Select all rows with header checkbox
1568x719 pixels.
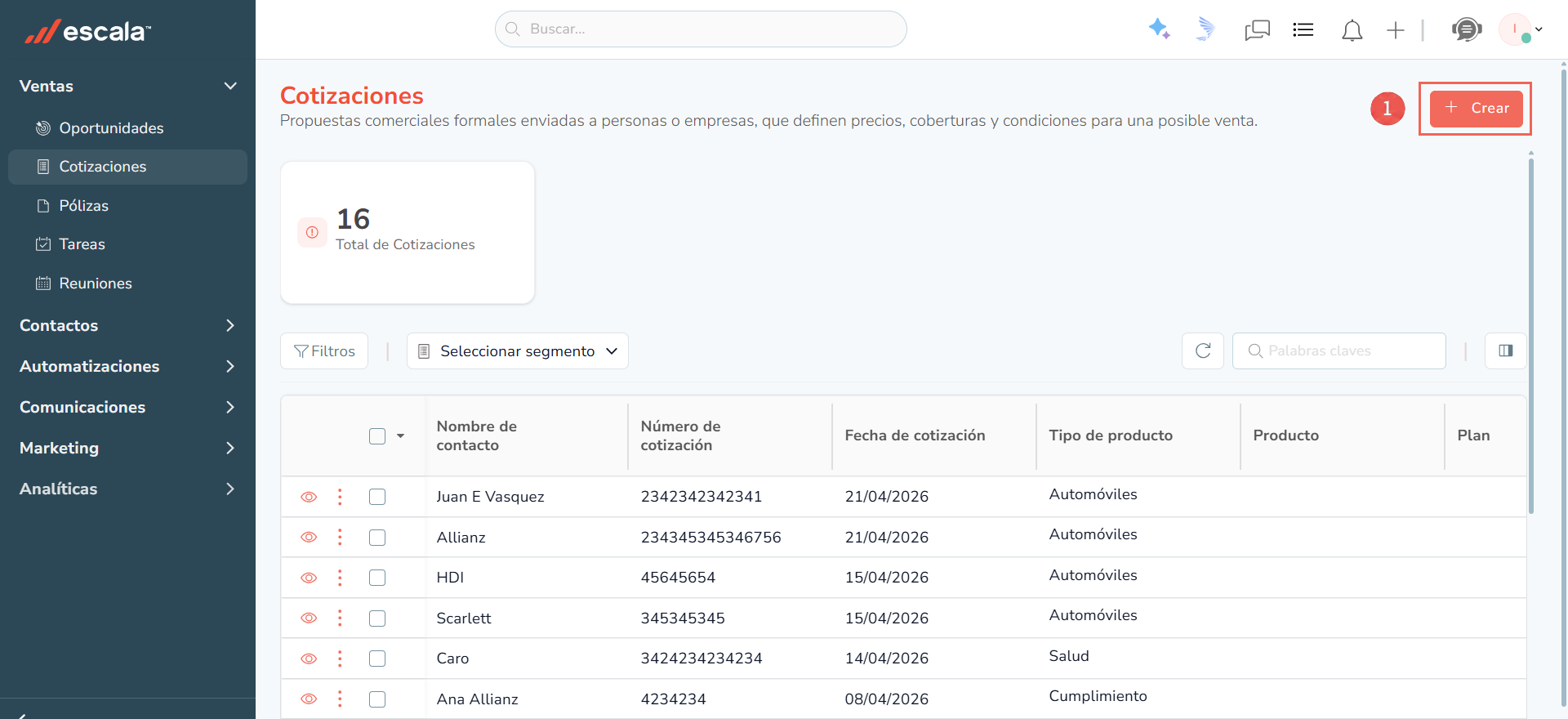coord(377,436)
